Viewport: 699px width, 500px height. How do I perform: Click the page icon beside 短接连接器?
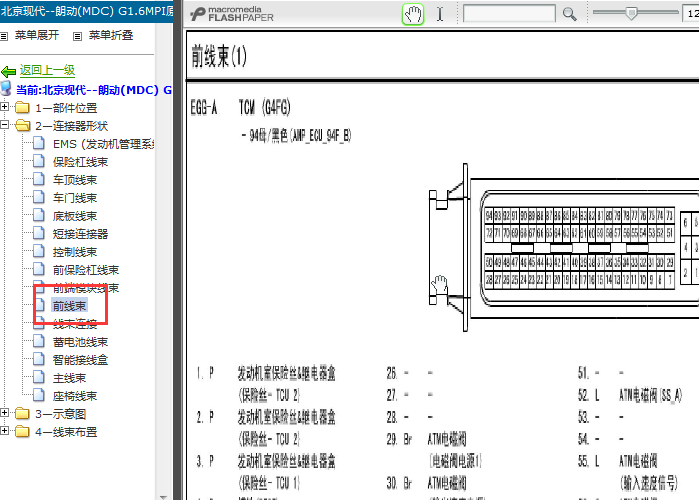click(x=39, y=233)
